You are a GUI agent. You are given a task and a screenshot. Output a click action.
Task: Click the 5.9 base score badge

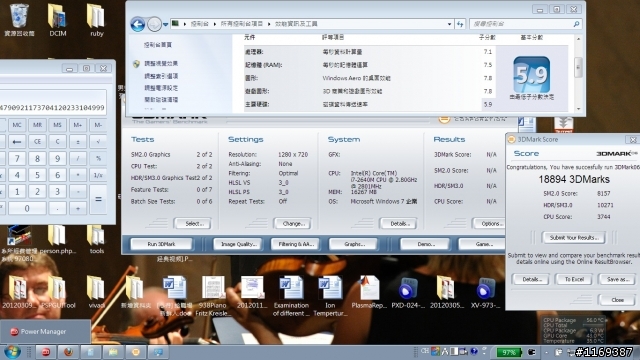[x=531, y=75]
